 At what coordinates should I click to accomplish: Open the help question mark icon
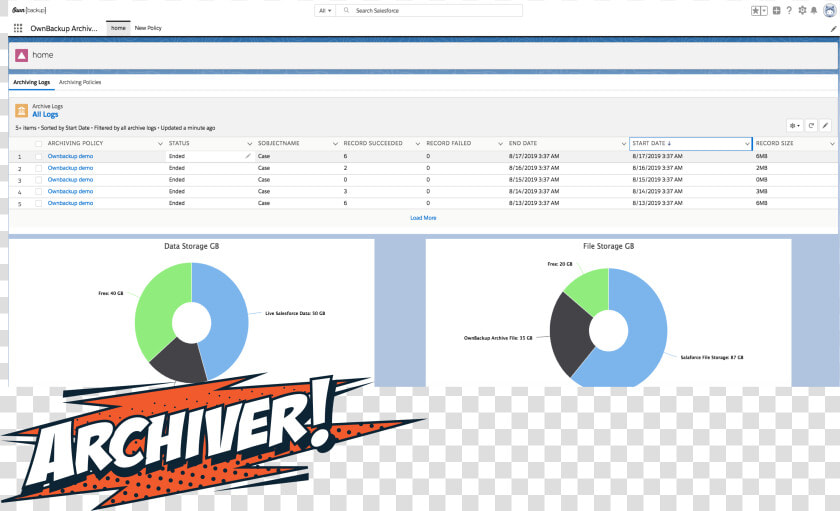(x=789, y=10)
